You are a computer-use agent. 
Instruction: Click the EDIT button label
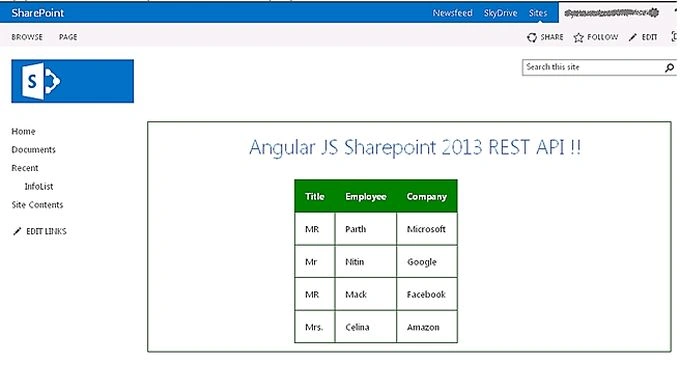tap(649, 37)
